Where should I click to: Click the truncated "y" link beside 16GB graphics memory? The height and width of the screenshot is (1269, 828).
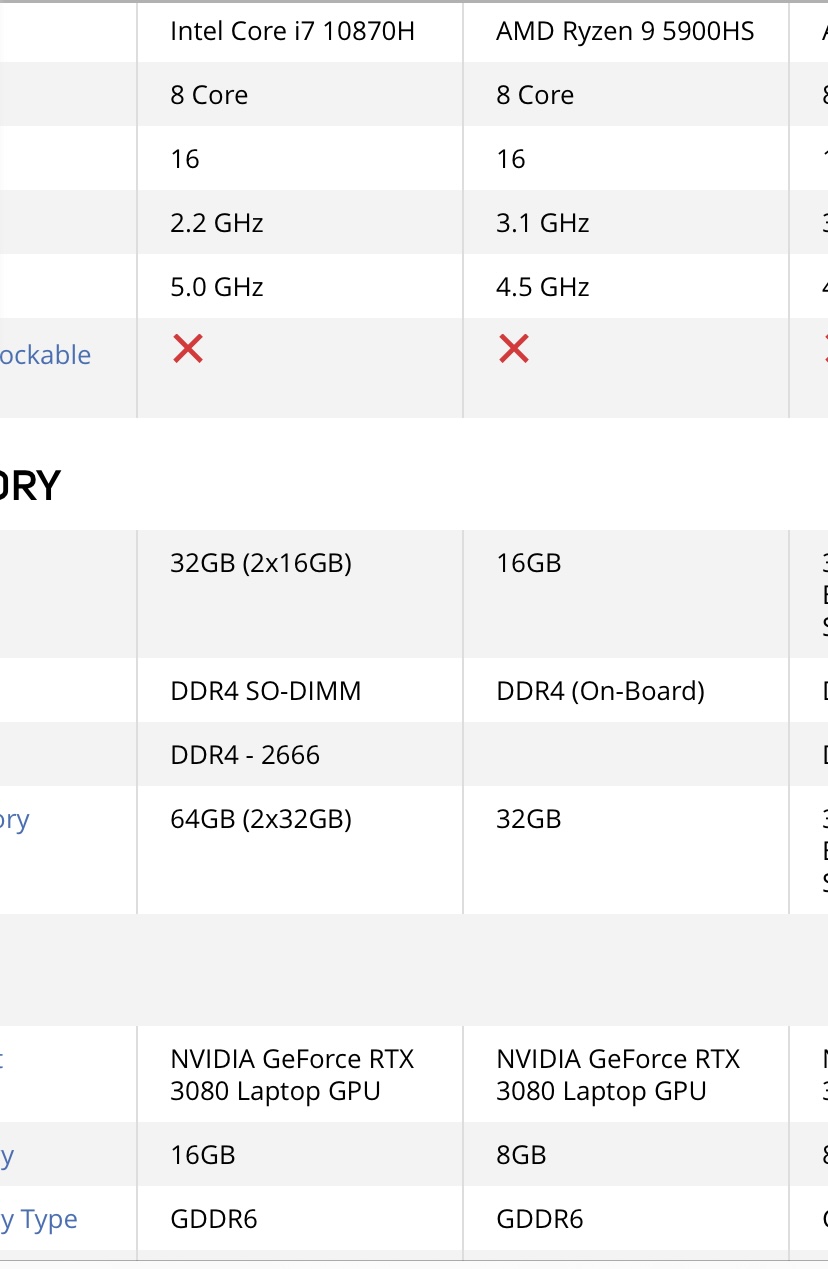pos(7,1157)
